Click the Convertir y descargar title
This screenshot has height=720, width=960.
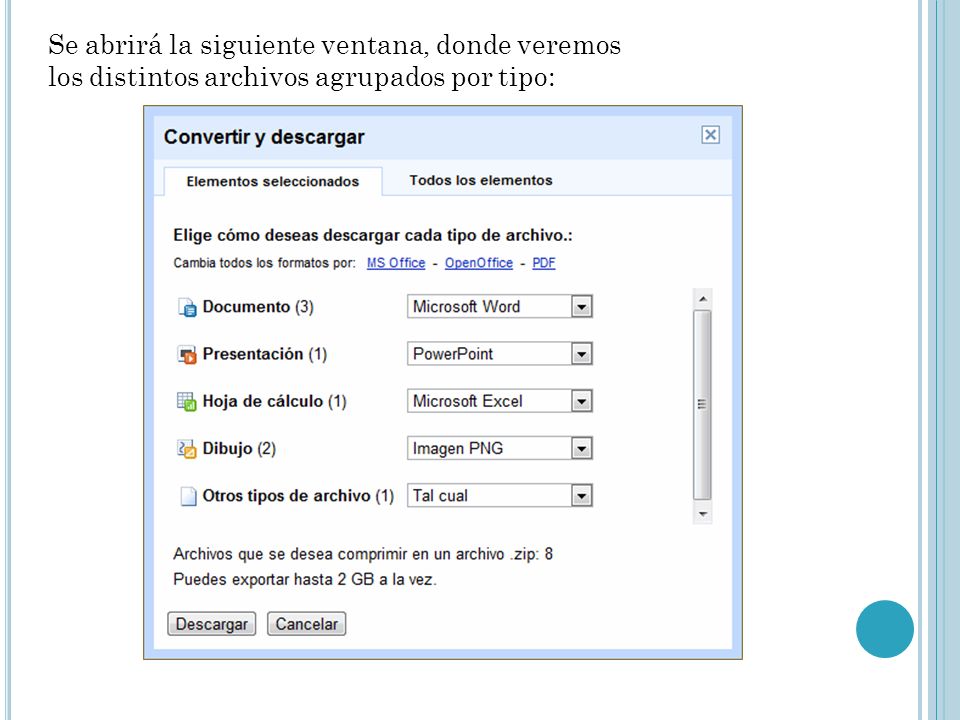tap(264, 137)
